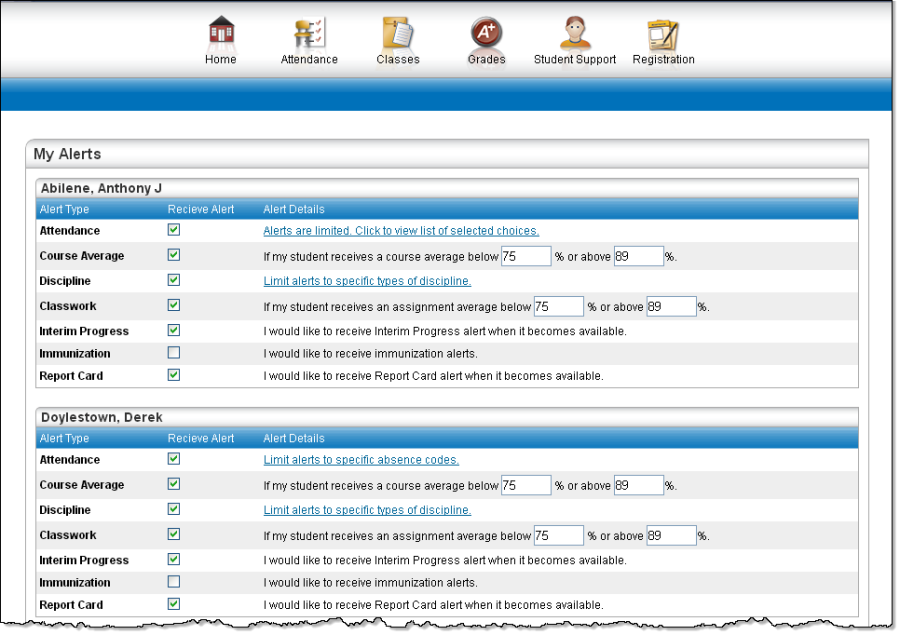The width and height of the screenshot is (900, 635).
Task: Disable Report Card alerts for Anthony Abilene
Action: pyautogui.click(x=175, y=375)
